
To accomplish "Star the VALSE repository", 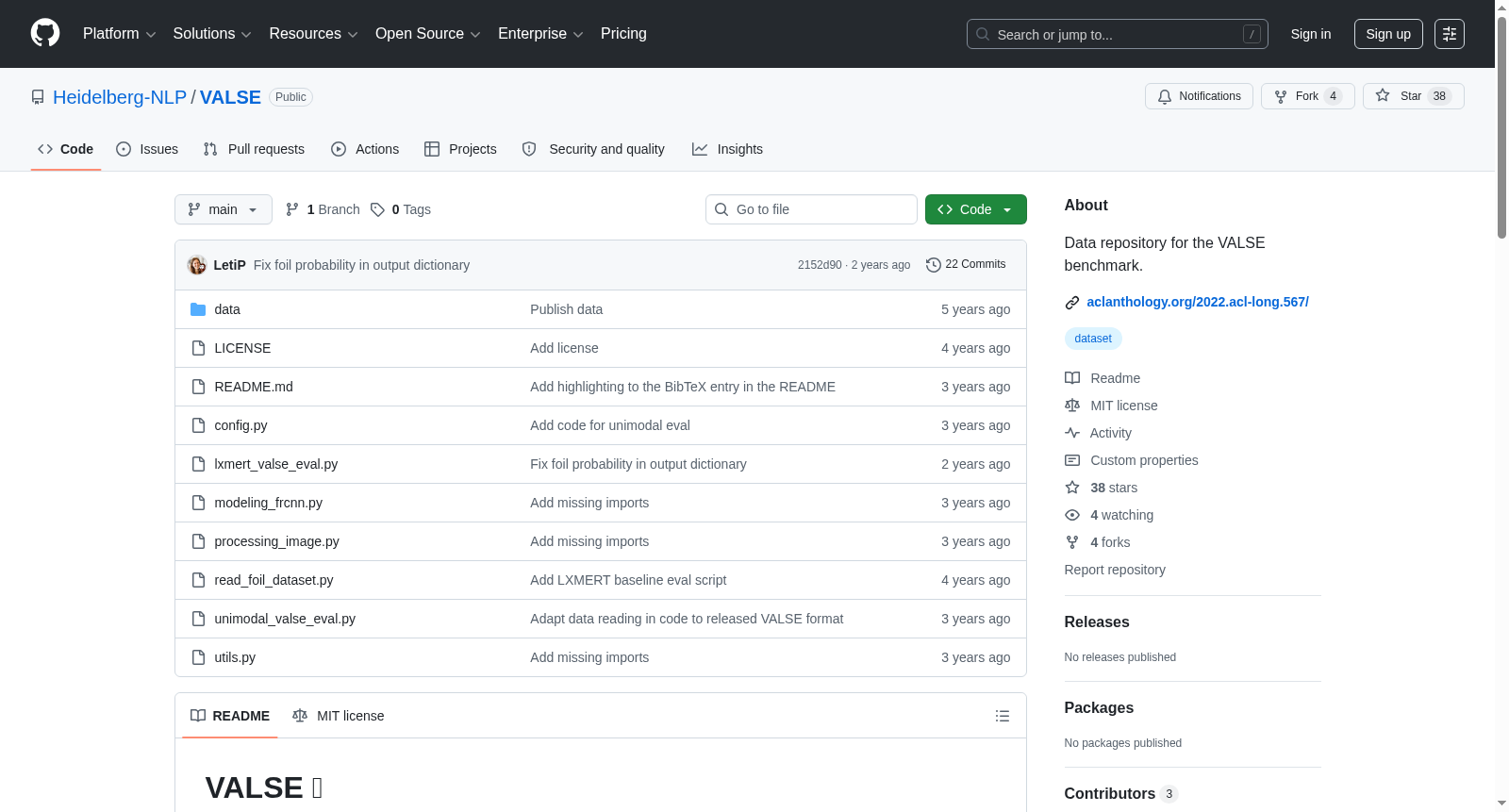I will click(x=1413, y=96).
